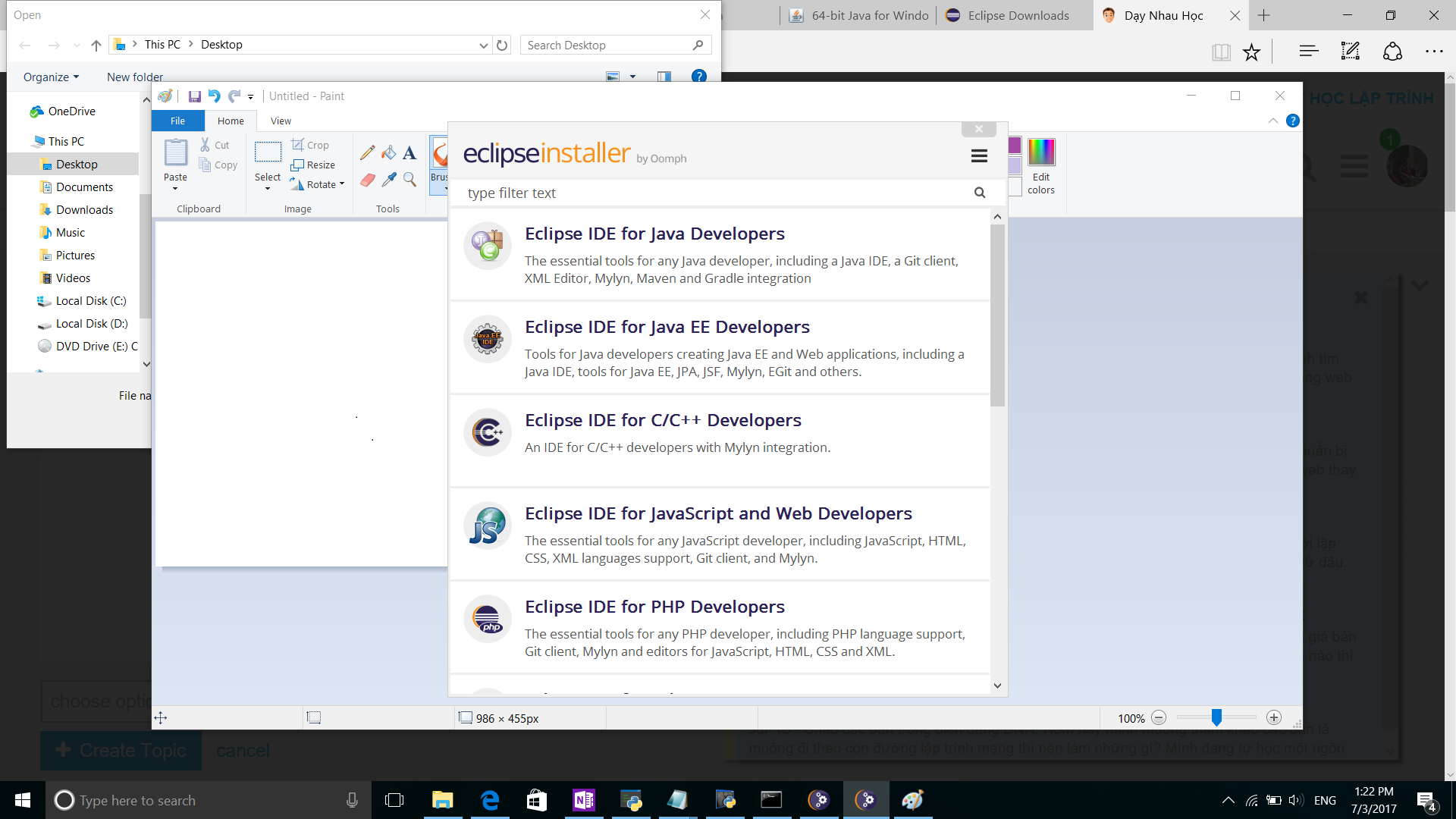This screenshot has height=819, width=1456.
Task: Click the refresh button in Open dialog
Action: click(502, 45)
